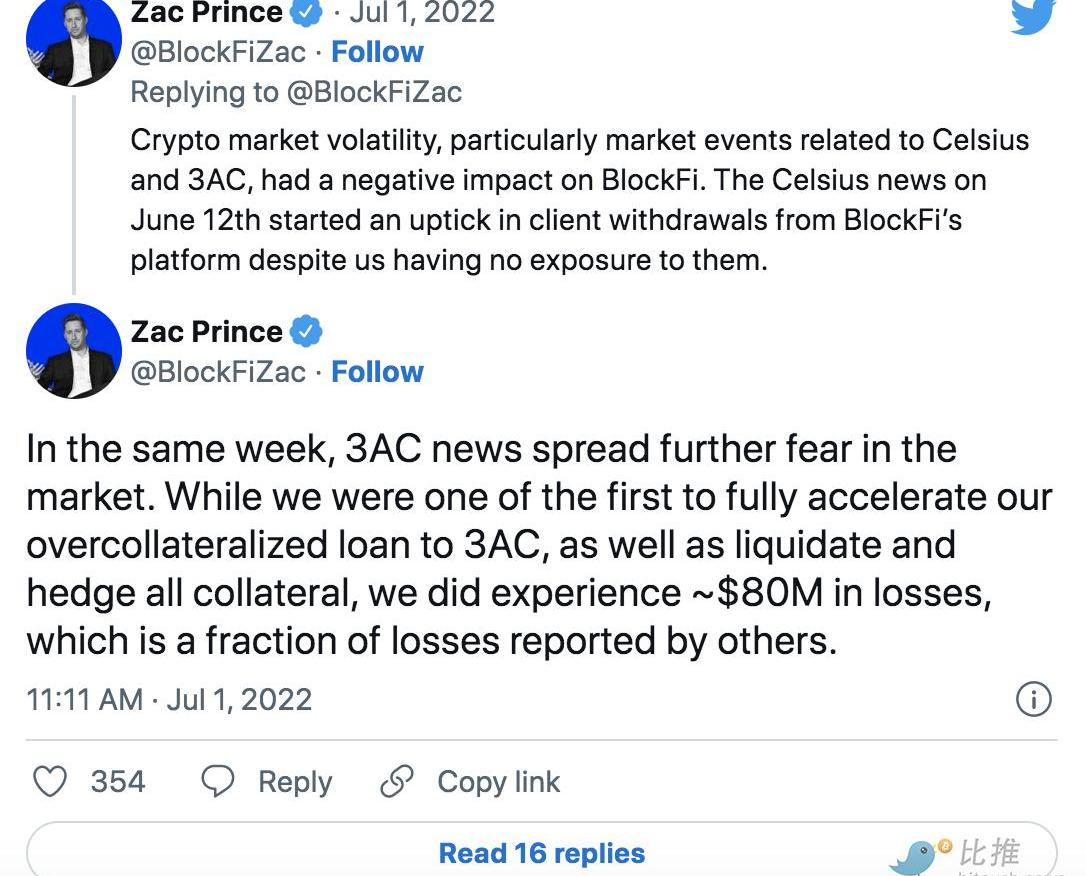The height and width of the screenshot is (876, 1086).
Task: Follow @BlockFiZac in the main tweet
Action: coord(377,372)
